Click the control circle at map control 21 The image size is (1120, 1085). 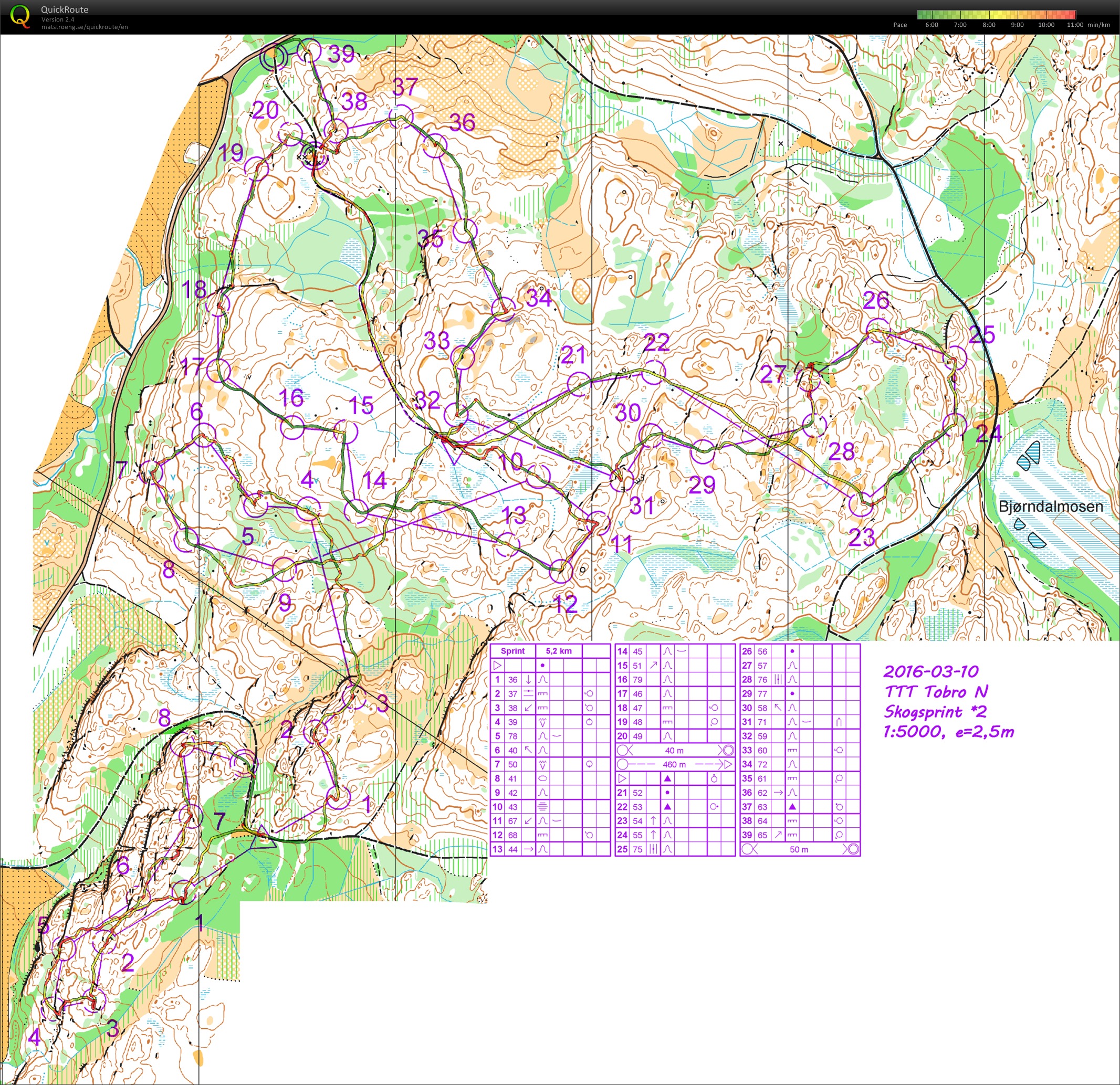click(x=579, y=384)
